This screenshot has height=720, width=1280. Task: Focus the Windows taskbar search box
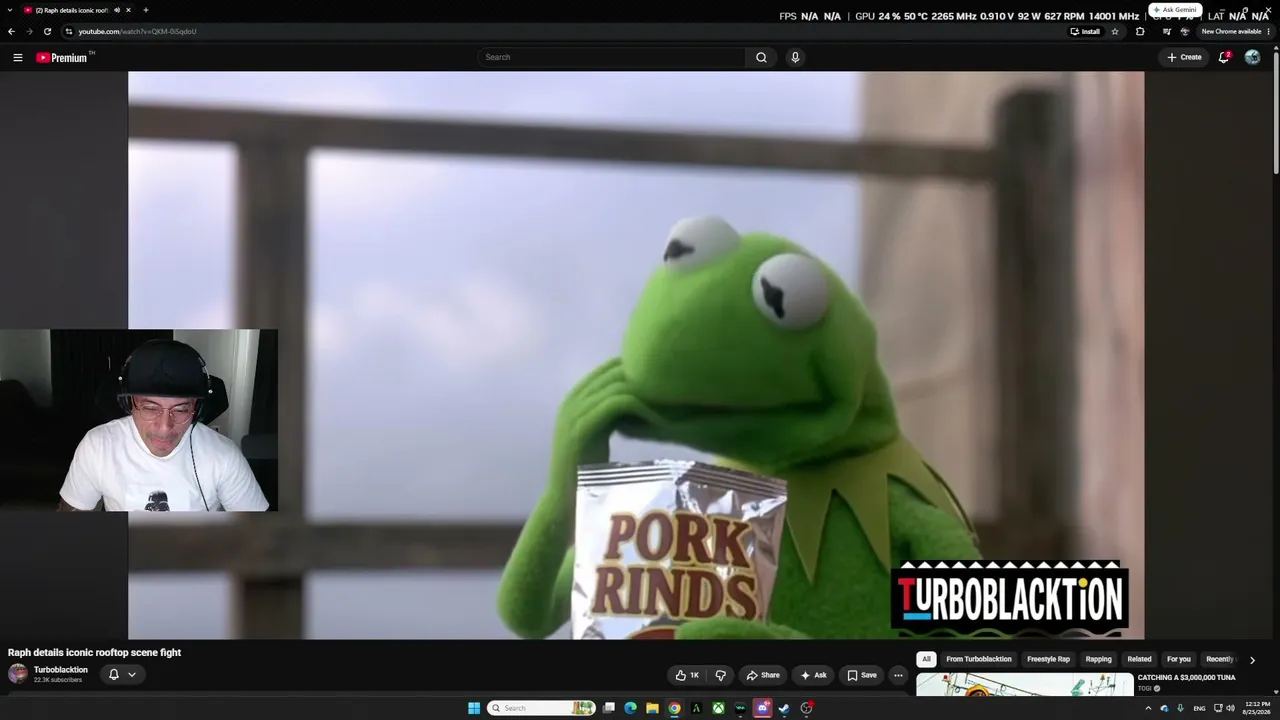click(x=541, y=708)
